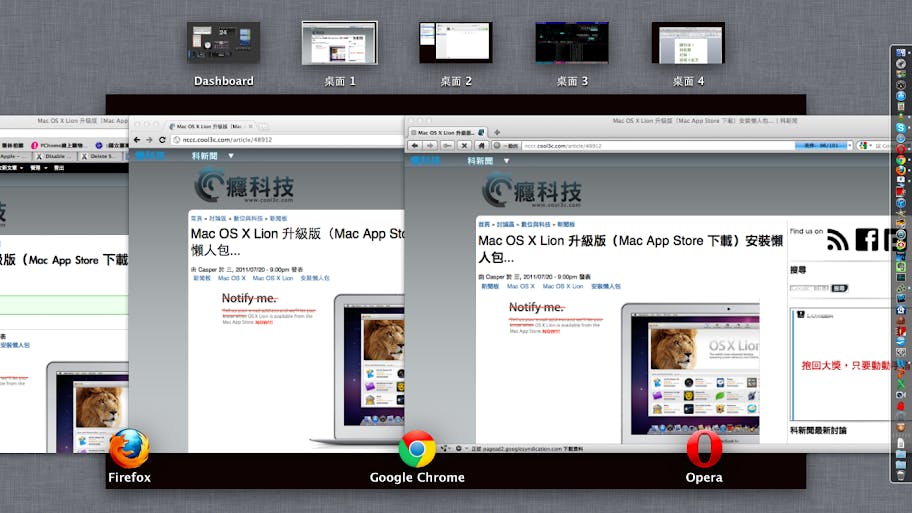Switch to the 桌面 2 space
Image resolution: width=912 pixels, height=513 pixels.
coord(456,43)
